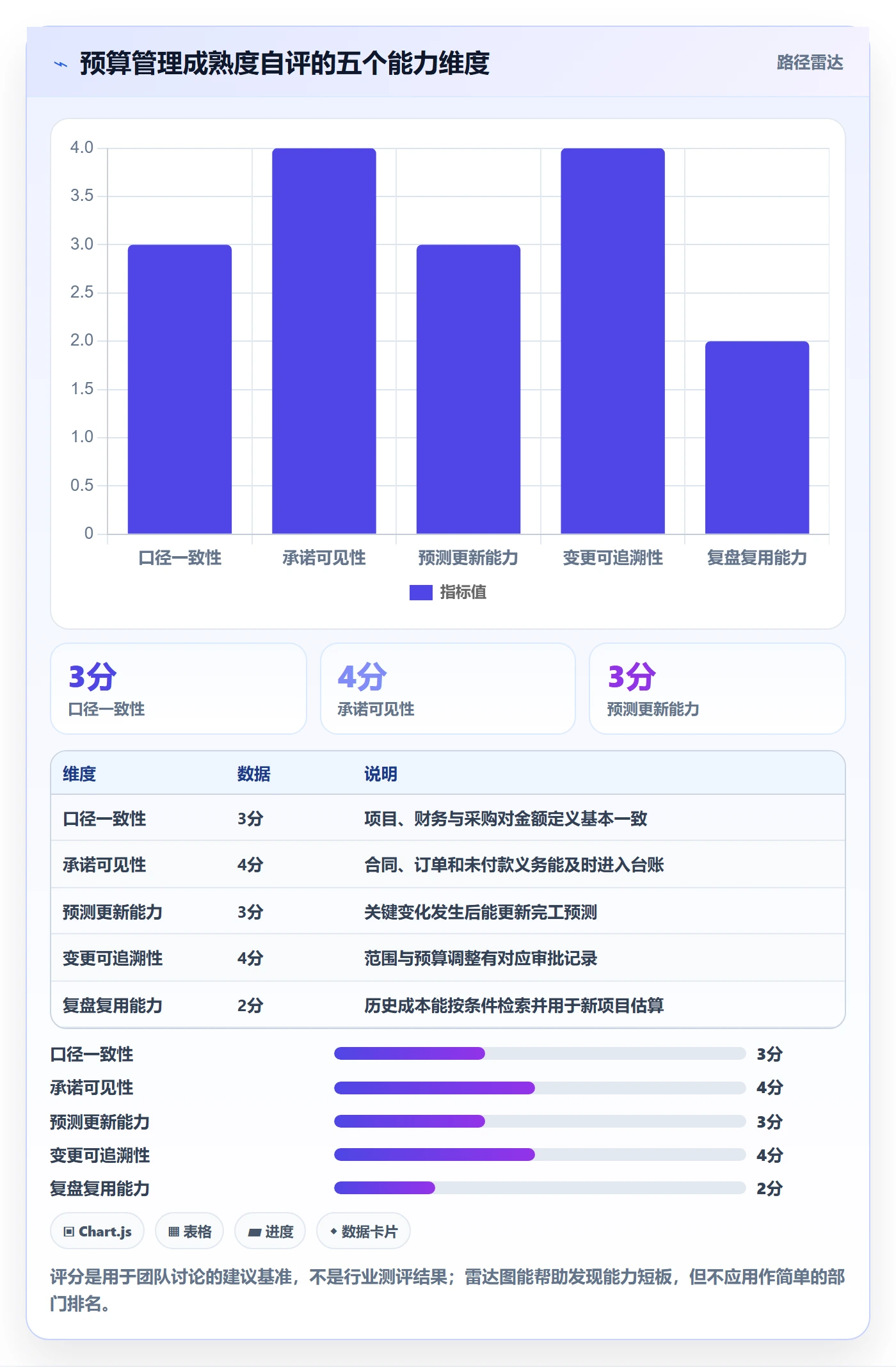Screen dimensions: 896x1367
Task: Open the 4分 承诺可见性 summary card
Action: point(448,689)
